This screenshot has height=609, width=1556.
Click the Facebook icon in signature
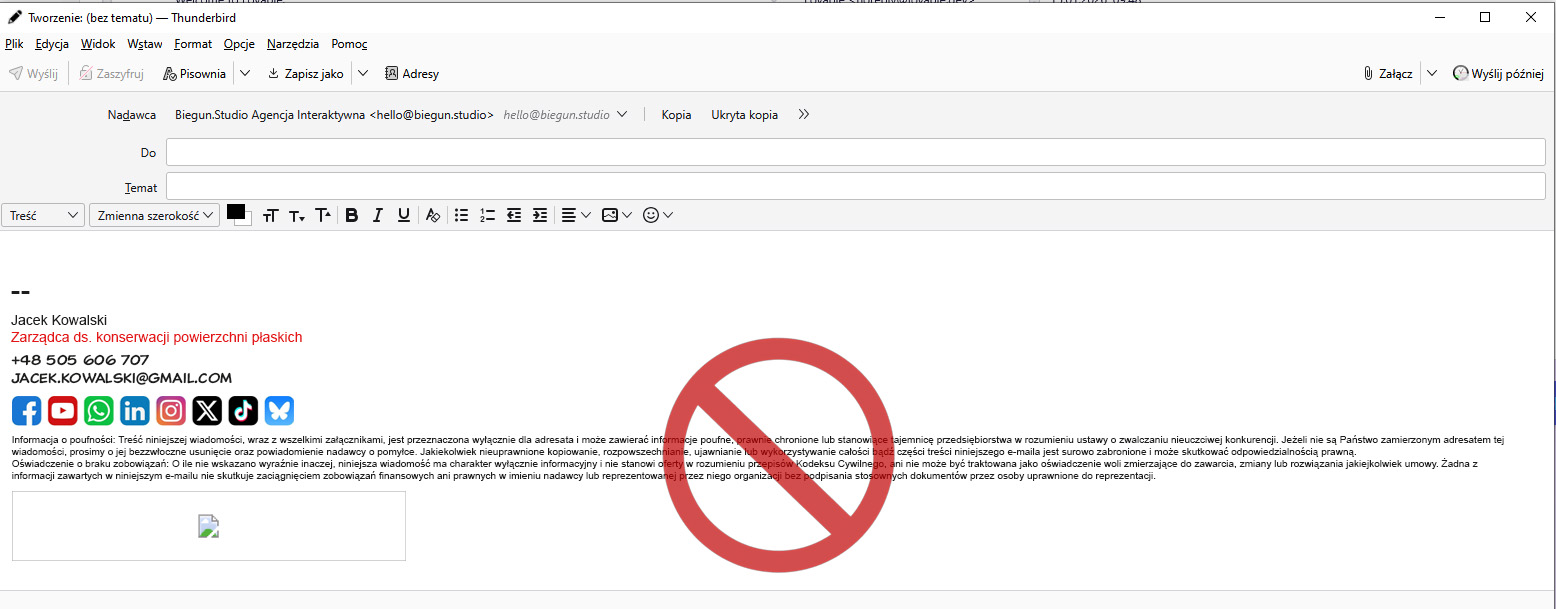[x=27, y=411]
